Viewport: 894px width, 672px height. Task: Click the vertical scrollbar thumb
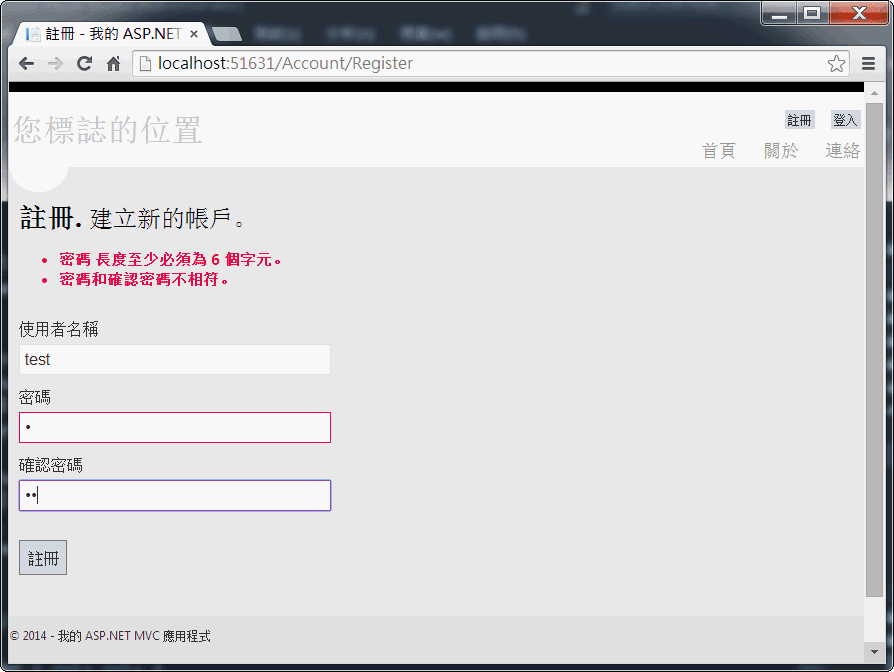874,350
